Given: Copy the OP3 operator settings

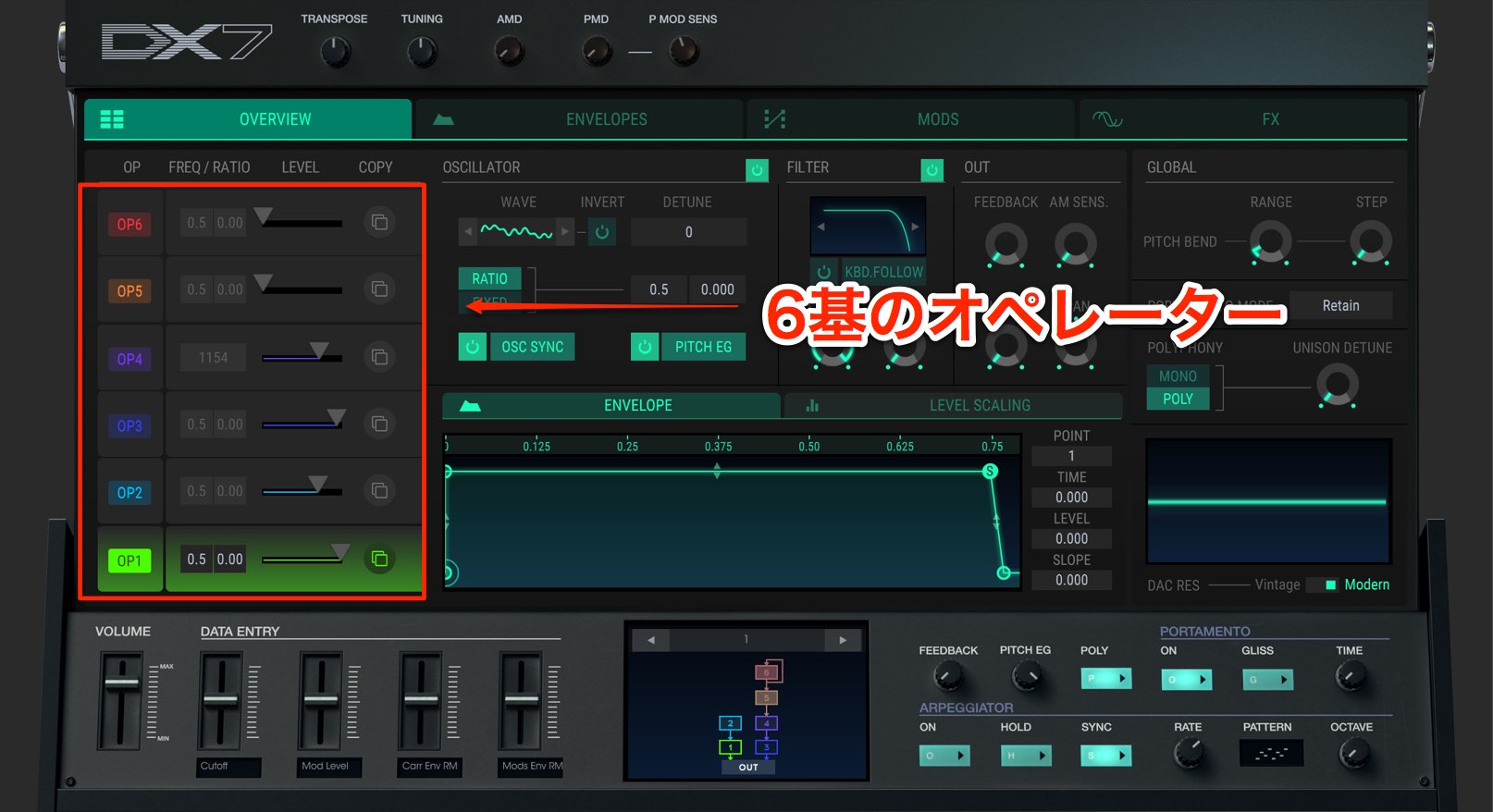Looking at the screenshot, I should click(x=379, y=424).
